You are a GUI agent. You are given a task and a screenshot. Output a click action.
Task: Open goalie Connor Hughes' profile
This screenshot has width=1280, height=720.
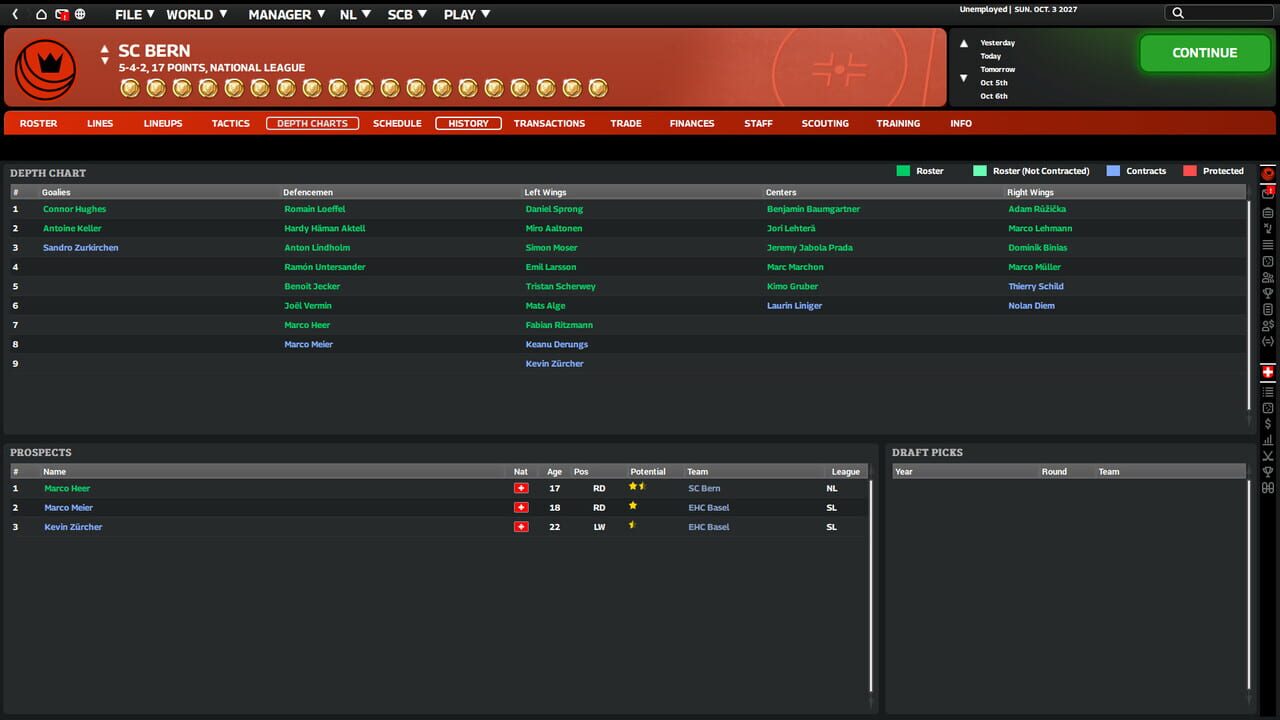click(x=74, y=209)
